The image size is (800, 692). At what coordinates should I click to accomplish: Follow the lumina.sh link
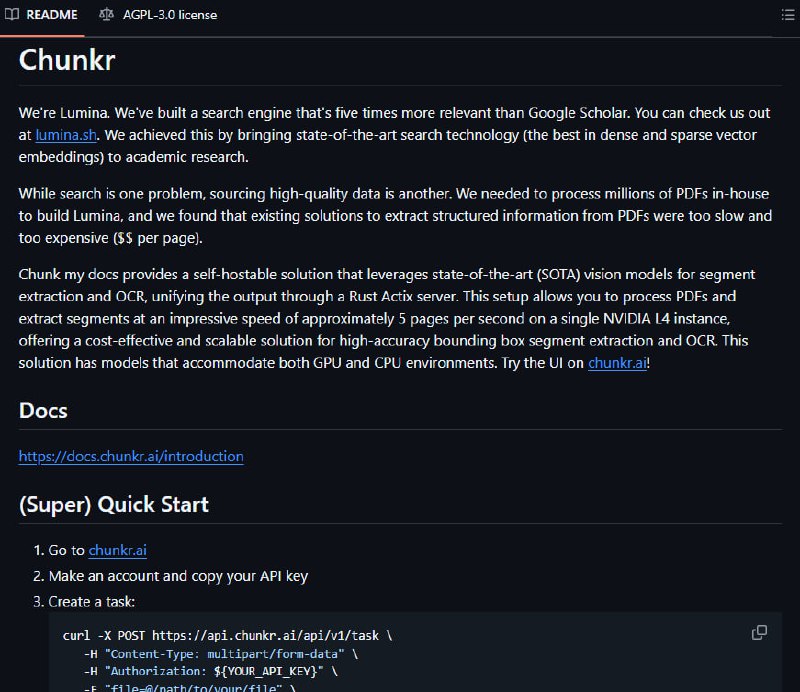point(66,135)
